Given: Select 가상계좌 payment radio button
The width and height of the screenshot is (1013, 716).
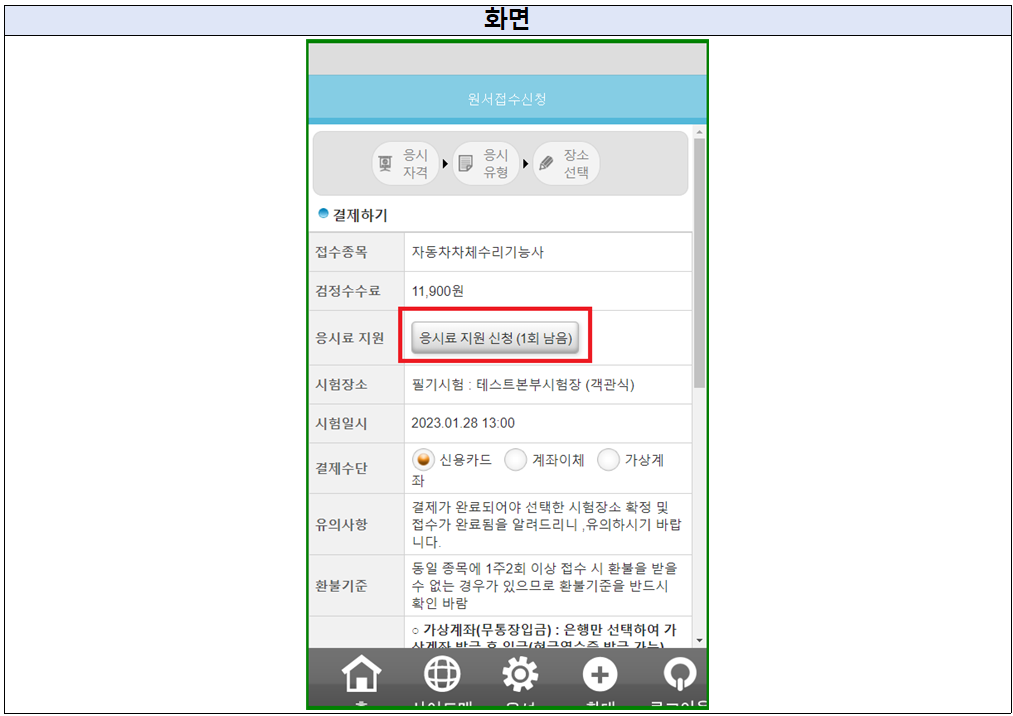Looking at the screenshot, I should [x=608, y=459].
